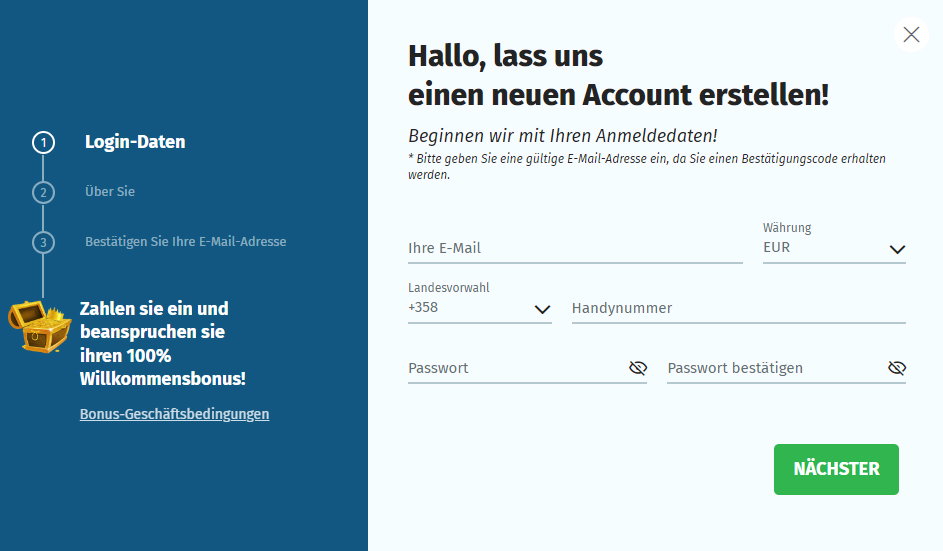Image resolution: width=943 pixels, height=551 pixels.
Task: Select the Login-Daten step
Action: (x=135, y=142)
